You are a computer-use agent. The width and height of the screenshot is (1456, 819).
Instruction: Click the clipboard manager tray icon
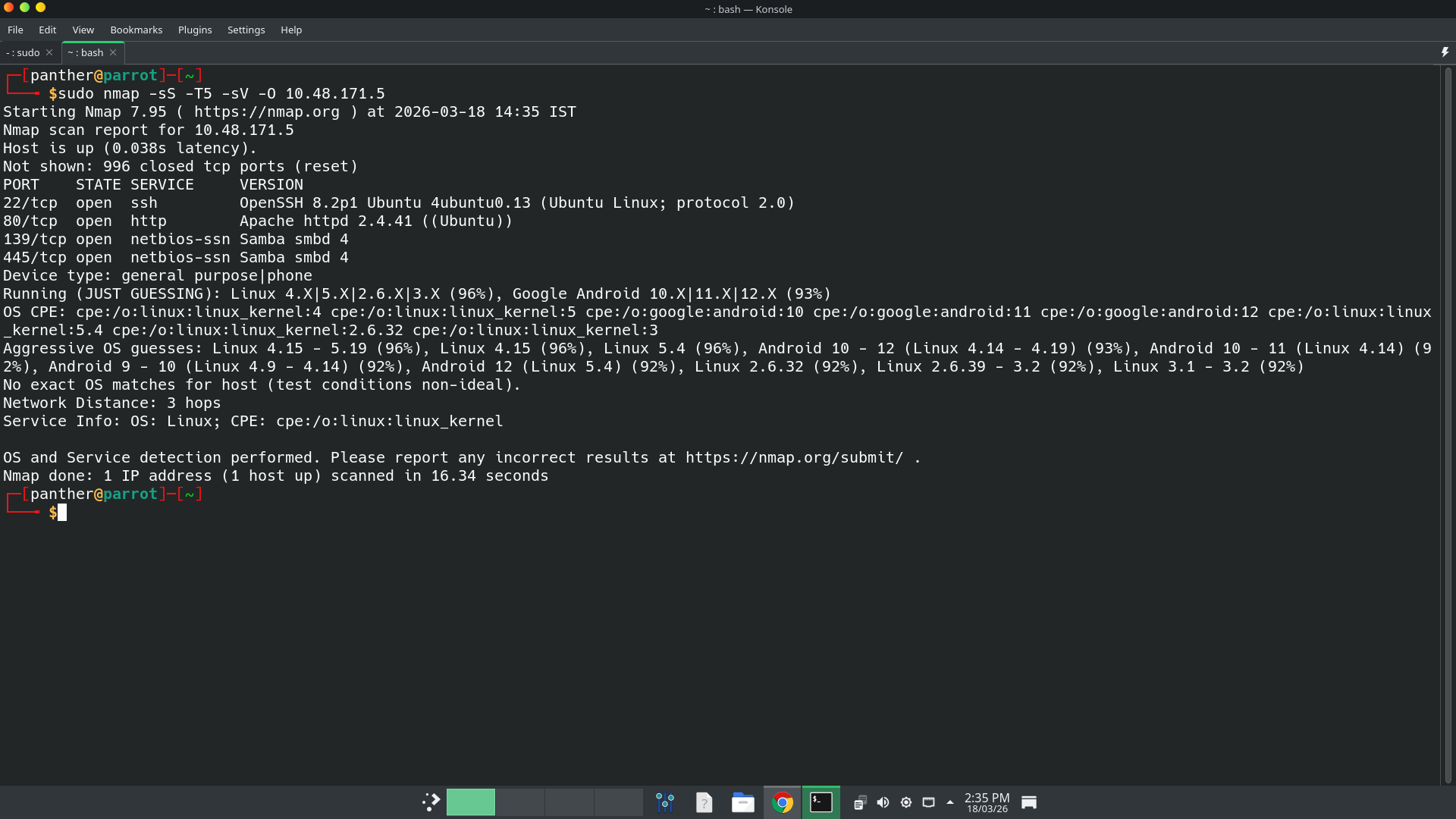(x=860, y=802)
